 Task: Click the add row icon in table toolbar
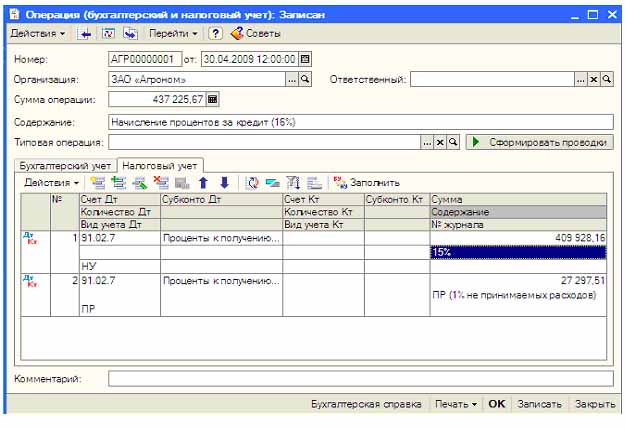pyautogui.click(x=98, y=183)
